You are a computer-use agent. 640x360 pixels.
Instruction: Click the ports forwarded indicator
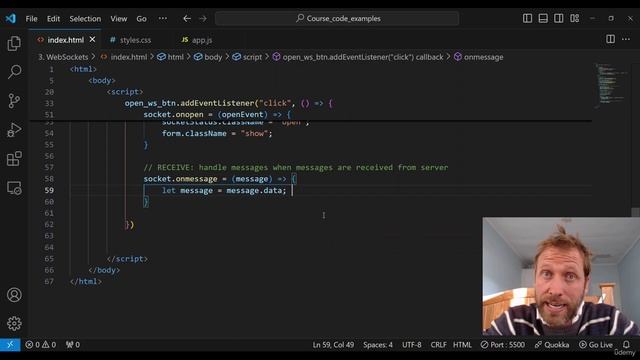tap(73, 344)
